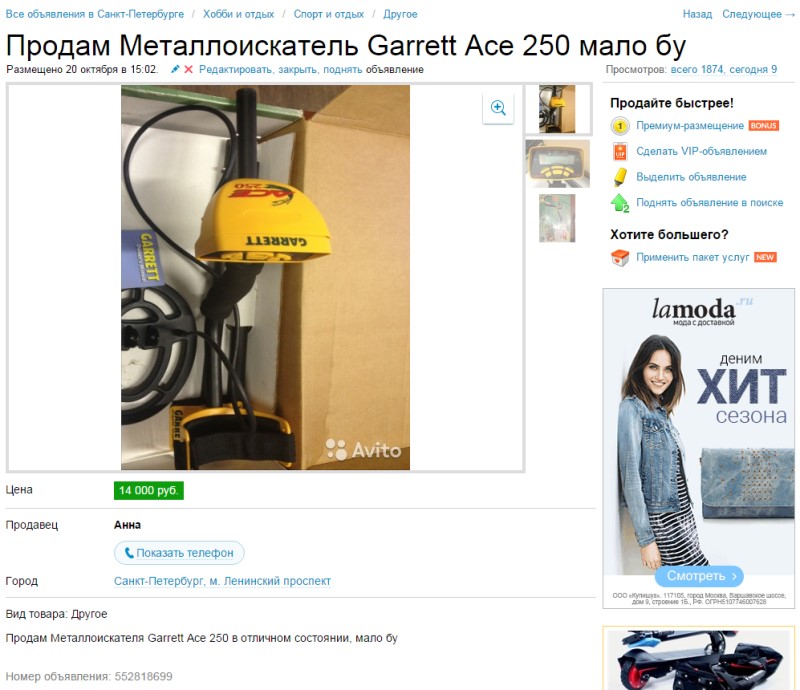The width and height of the screenshot is (800, 690).
Task: Click 'Смотреть' button in Lamoda ad
Action: coord(698,576)
